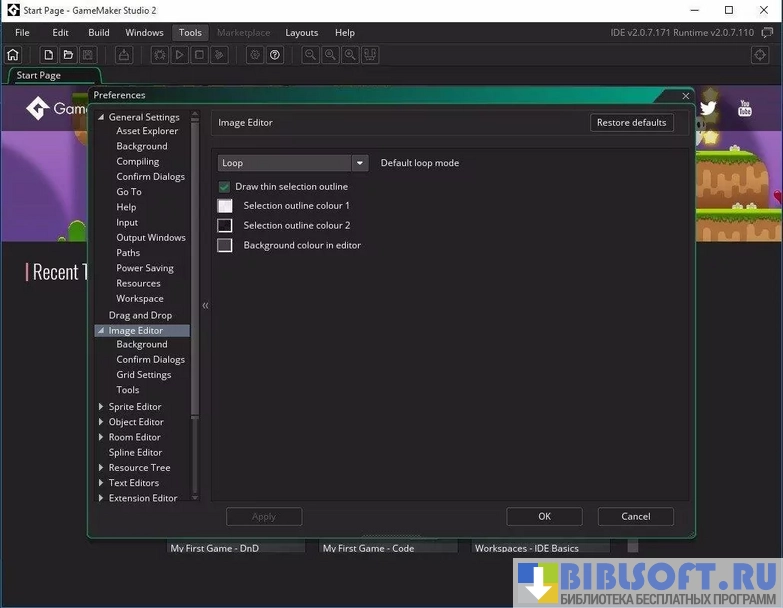This screenshot has width=783, height=608.
Task: Collapse the General Settings tree node
Action: click(x=101, y=117)
